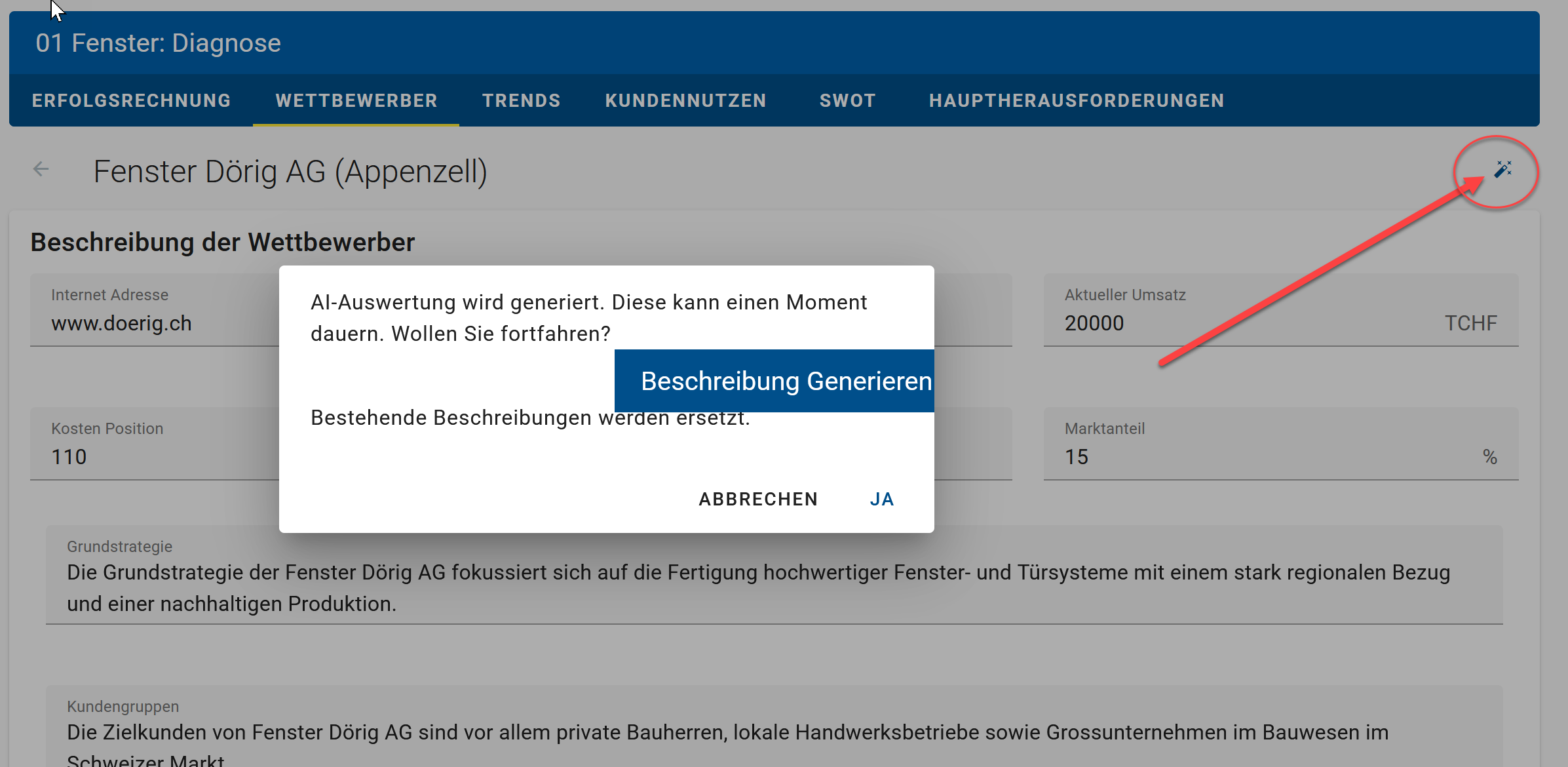Image resolution: width=1568 pixels, height=767 pixels.
Task: Click the Internet Adresse field www.doerig.ch
Action: (155, 310)
